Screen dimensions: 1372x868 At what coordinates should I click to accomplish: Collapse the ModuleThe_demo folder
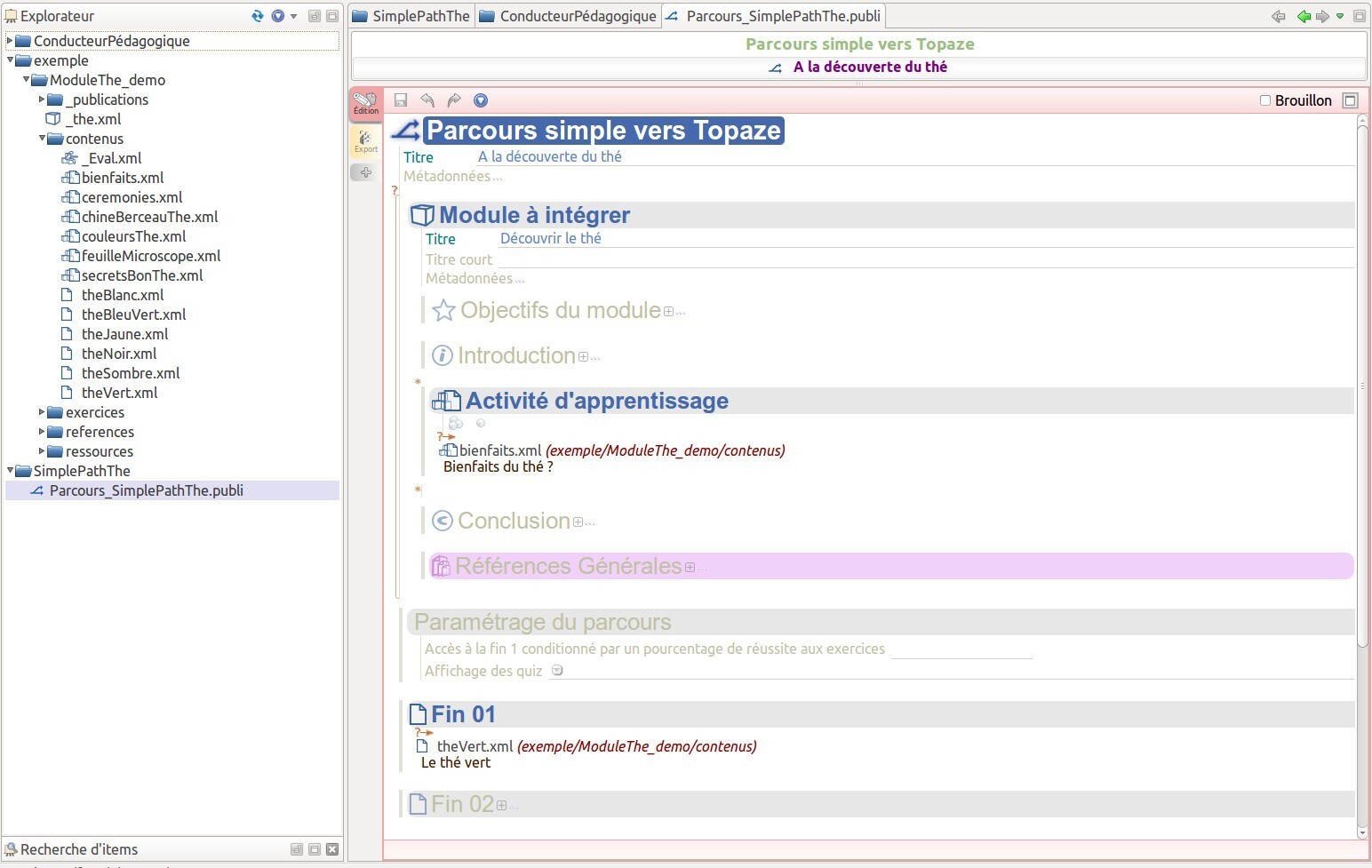[x=26, y=80]
